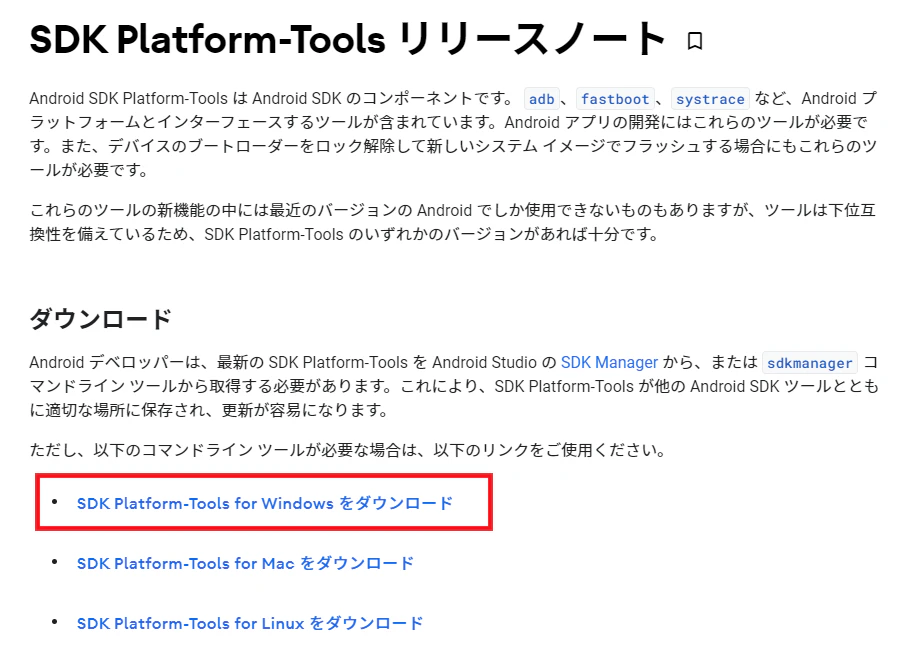Click the adb code label
Image resolution: width=915 pixels, height=664 pixels.
(542, 99)
